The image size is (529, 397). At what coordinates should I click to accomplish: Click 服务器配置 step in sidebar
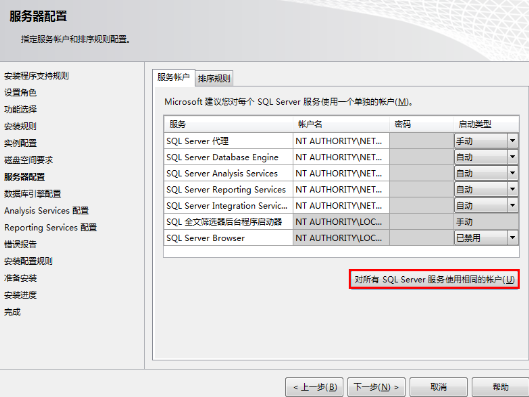(x=24, y=177)
